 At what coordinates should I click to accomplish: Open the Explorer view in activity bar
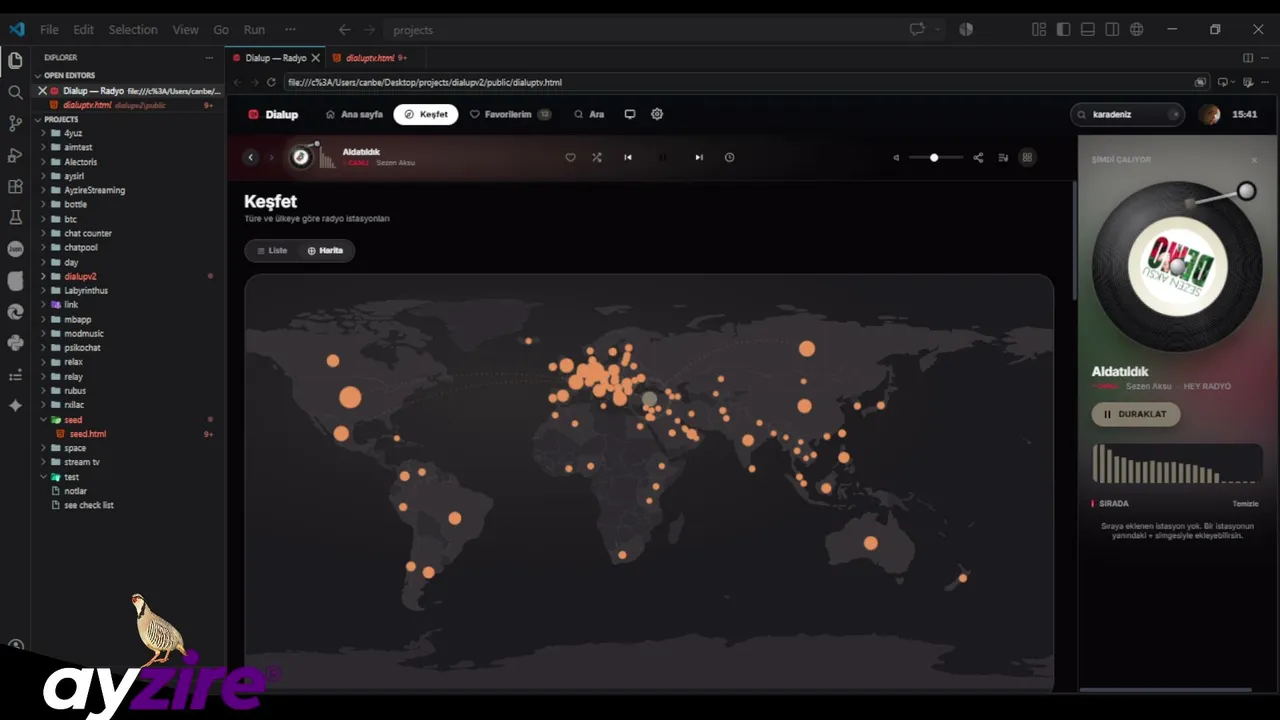pos(15,61)
